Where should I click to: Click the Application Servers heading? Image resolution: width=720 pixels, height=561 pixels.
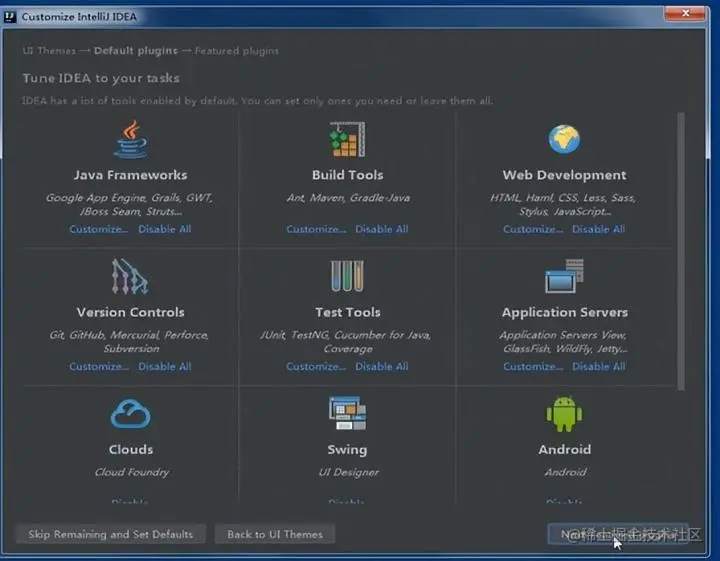(565, 312)
